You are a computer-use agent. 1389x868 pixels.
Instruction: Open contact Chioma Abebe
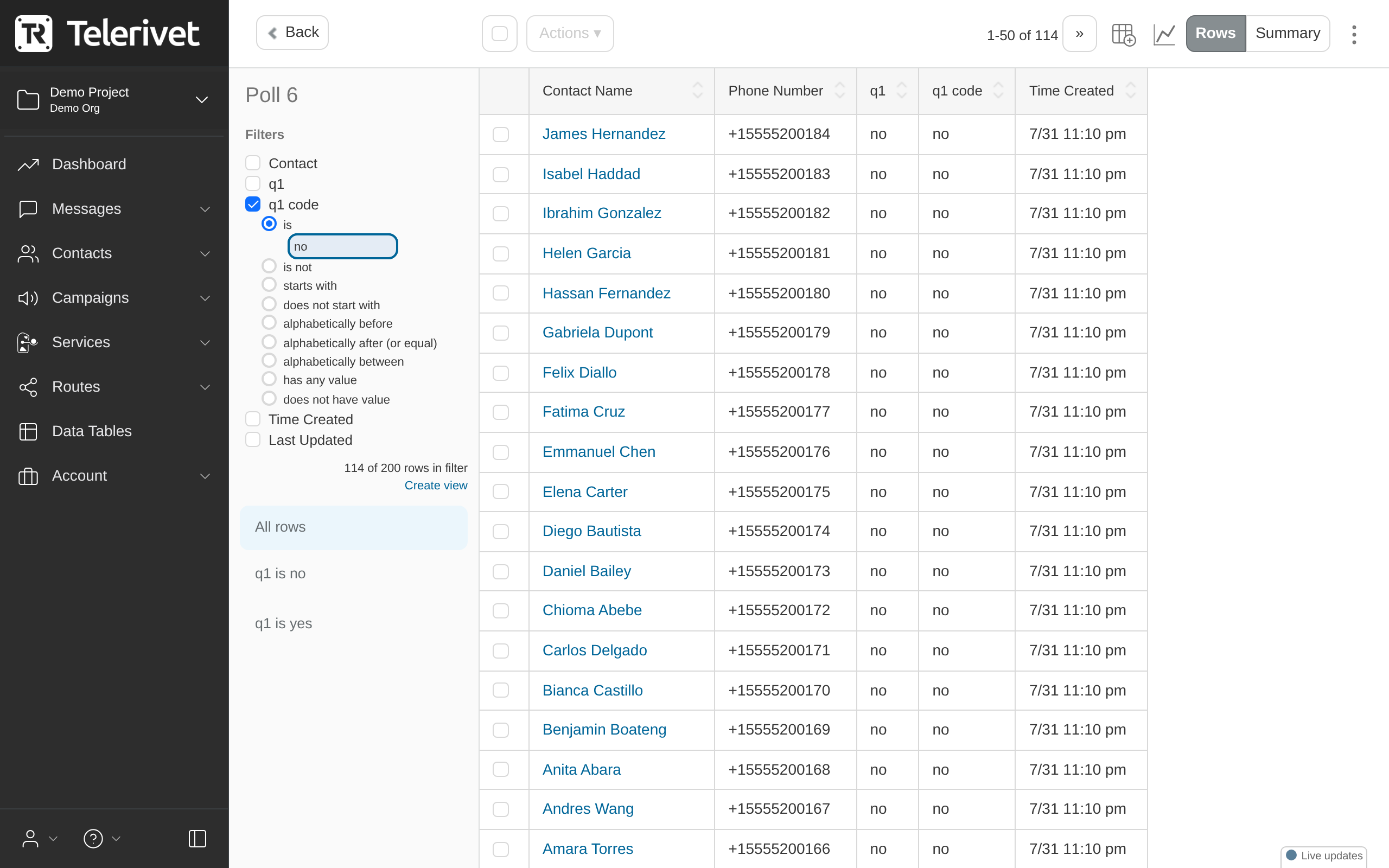coord(592,610)
